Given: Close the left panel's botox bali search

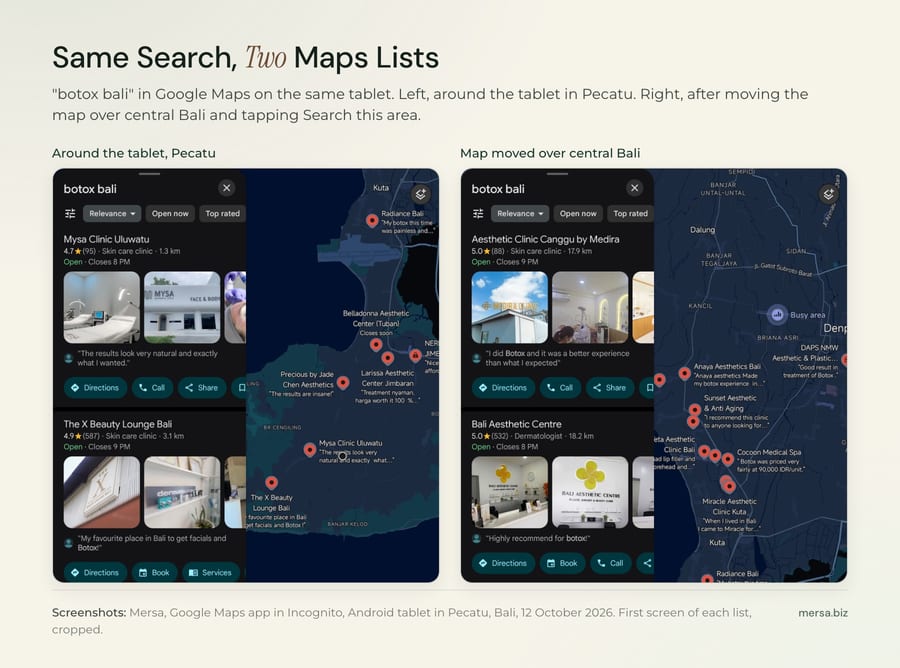Looking at the screenshot, I should point(227,188).
